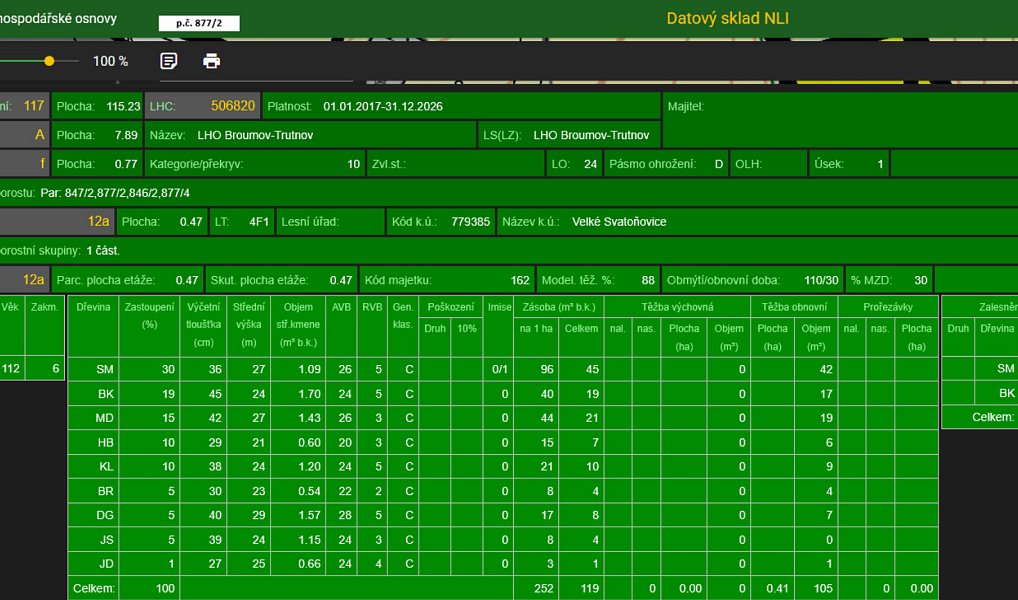
Task: Click the Kategorie/překryv field
Action: click(254, 164)
